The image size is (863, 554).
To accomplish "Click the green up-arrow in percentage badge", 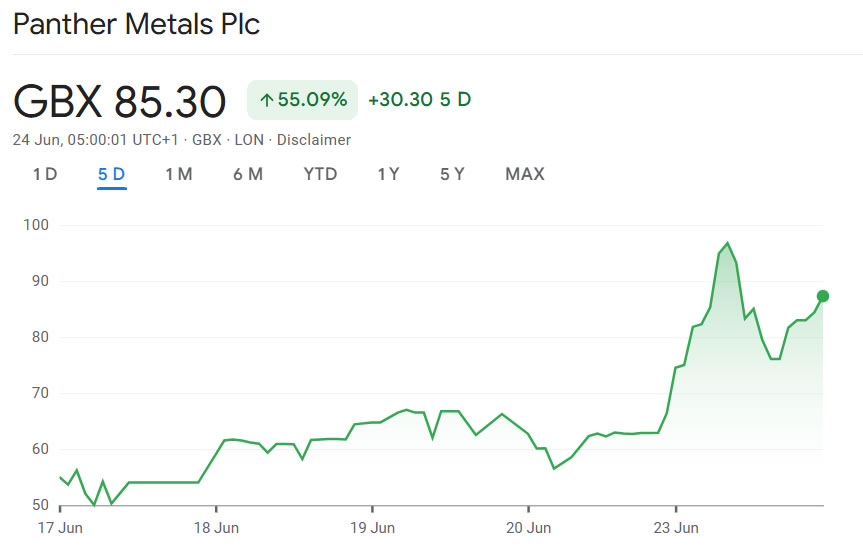I will pos(266,100).
